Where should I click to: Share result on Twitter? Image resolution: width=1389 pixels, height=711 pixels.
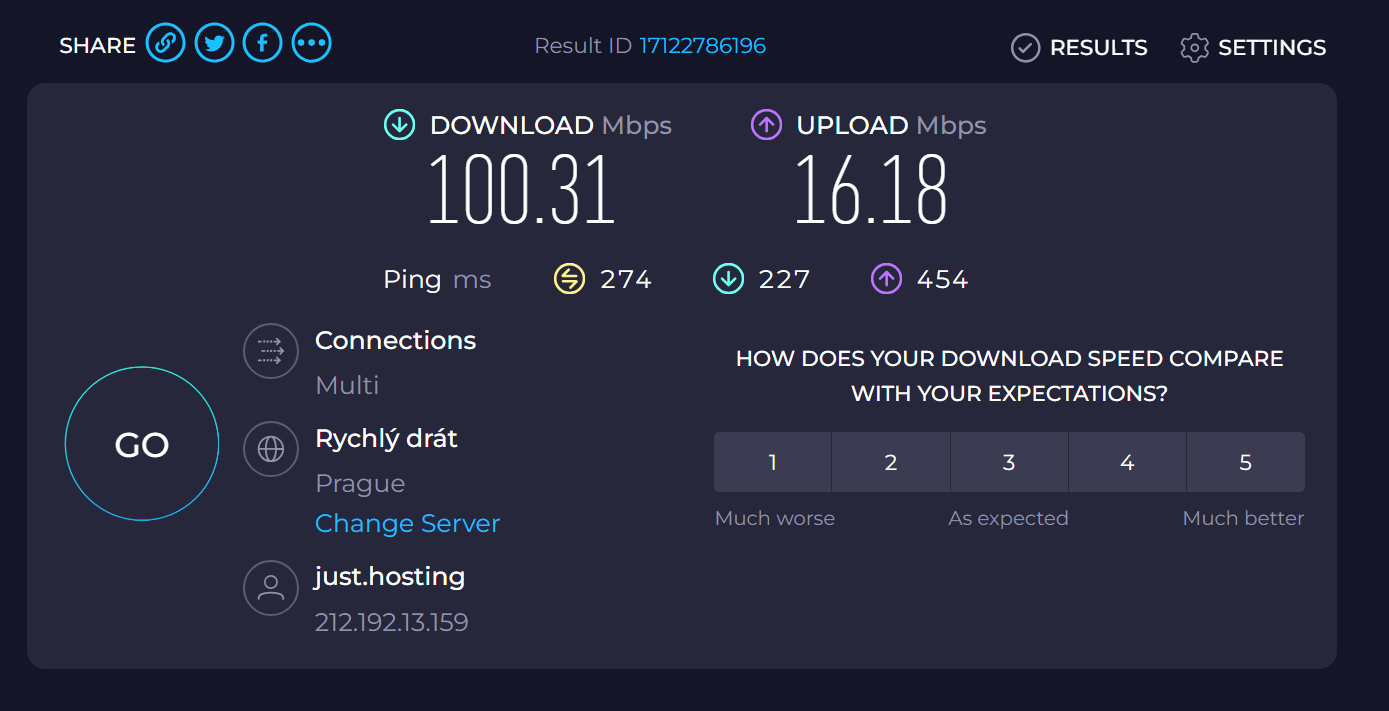[x=214, y=44]
